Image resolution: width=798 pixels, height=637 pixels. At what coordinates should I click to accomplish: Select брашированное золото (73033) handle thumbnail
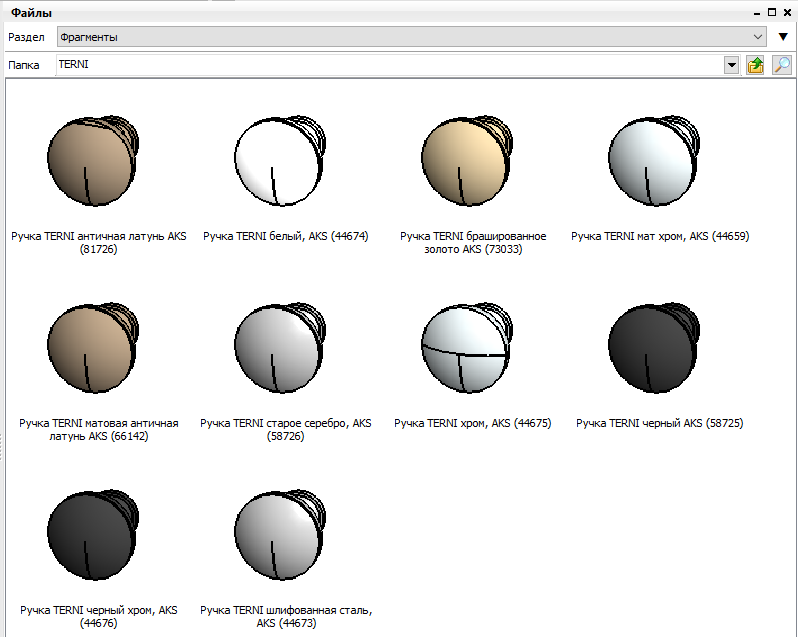point(467,161)
